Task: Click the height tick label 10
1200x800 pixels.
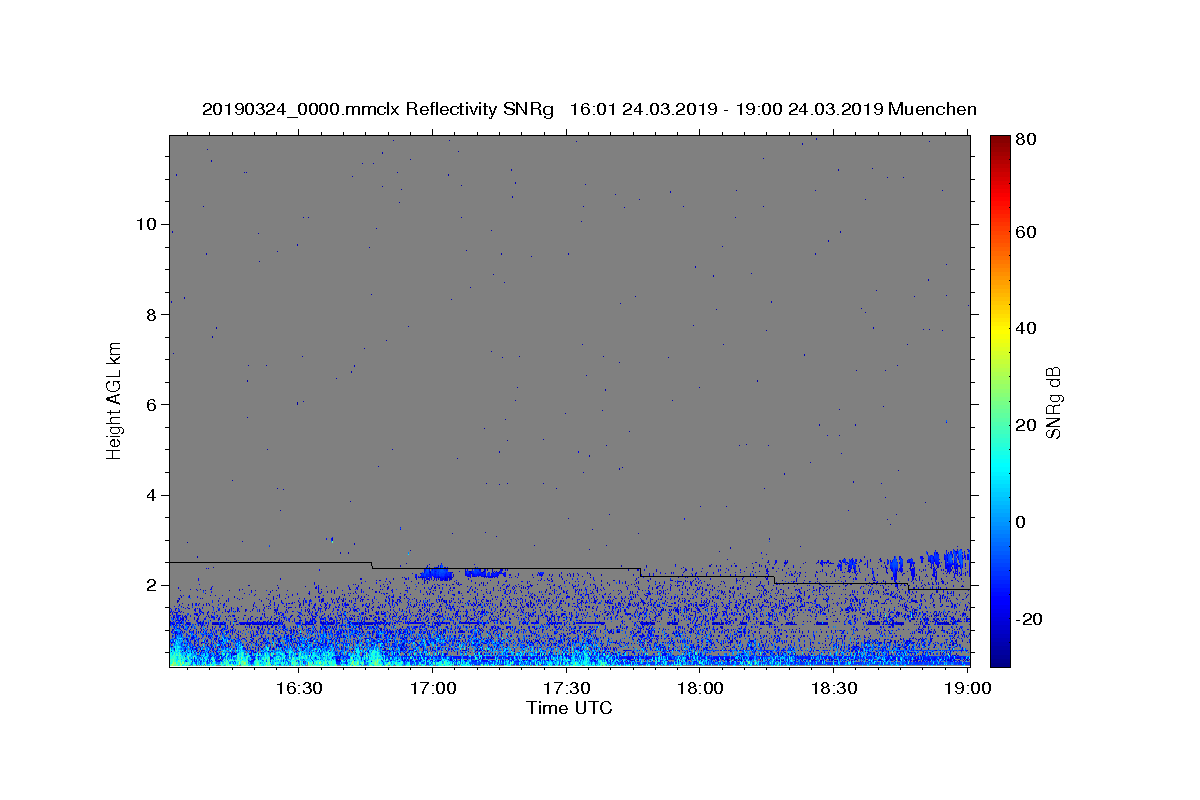Action: pos(146,224)
